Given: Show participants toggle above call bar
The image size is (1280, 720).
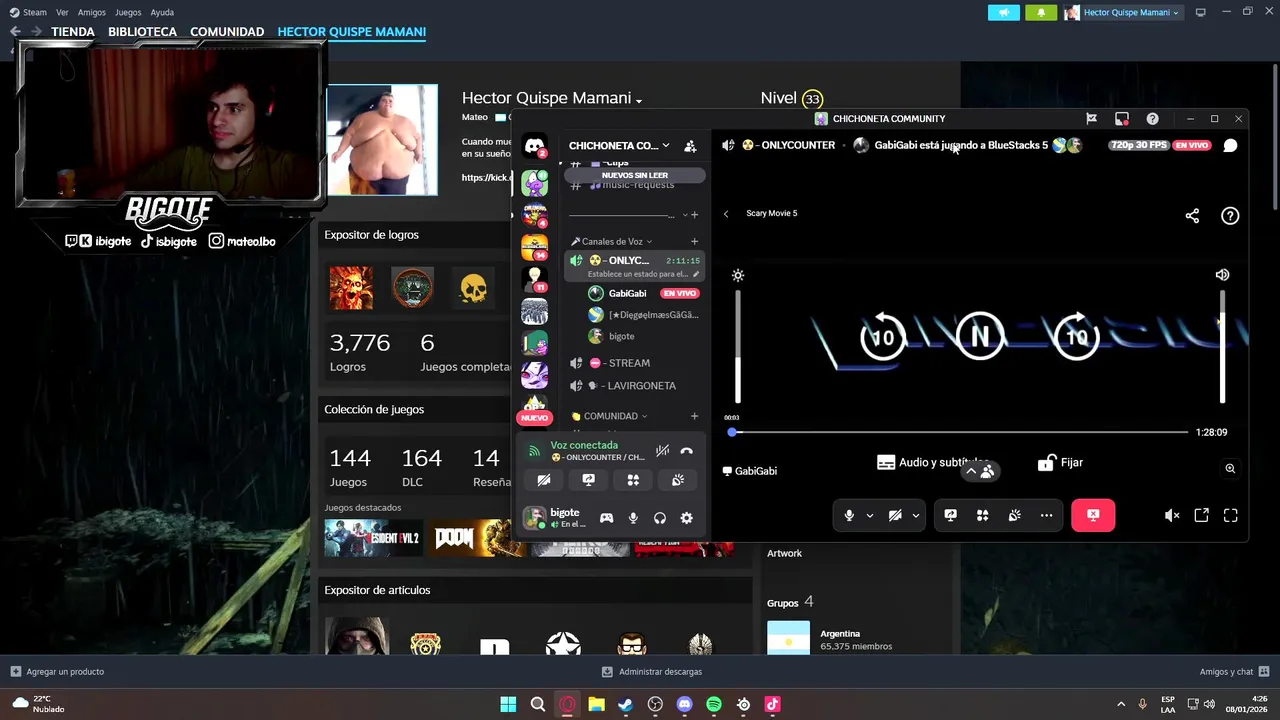Looking at the screenshot, I should click(979, 471).
